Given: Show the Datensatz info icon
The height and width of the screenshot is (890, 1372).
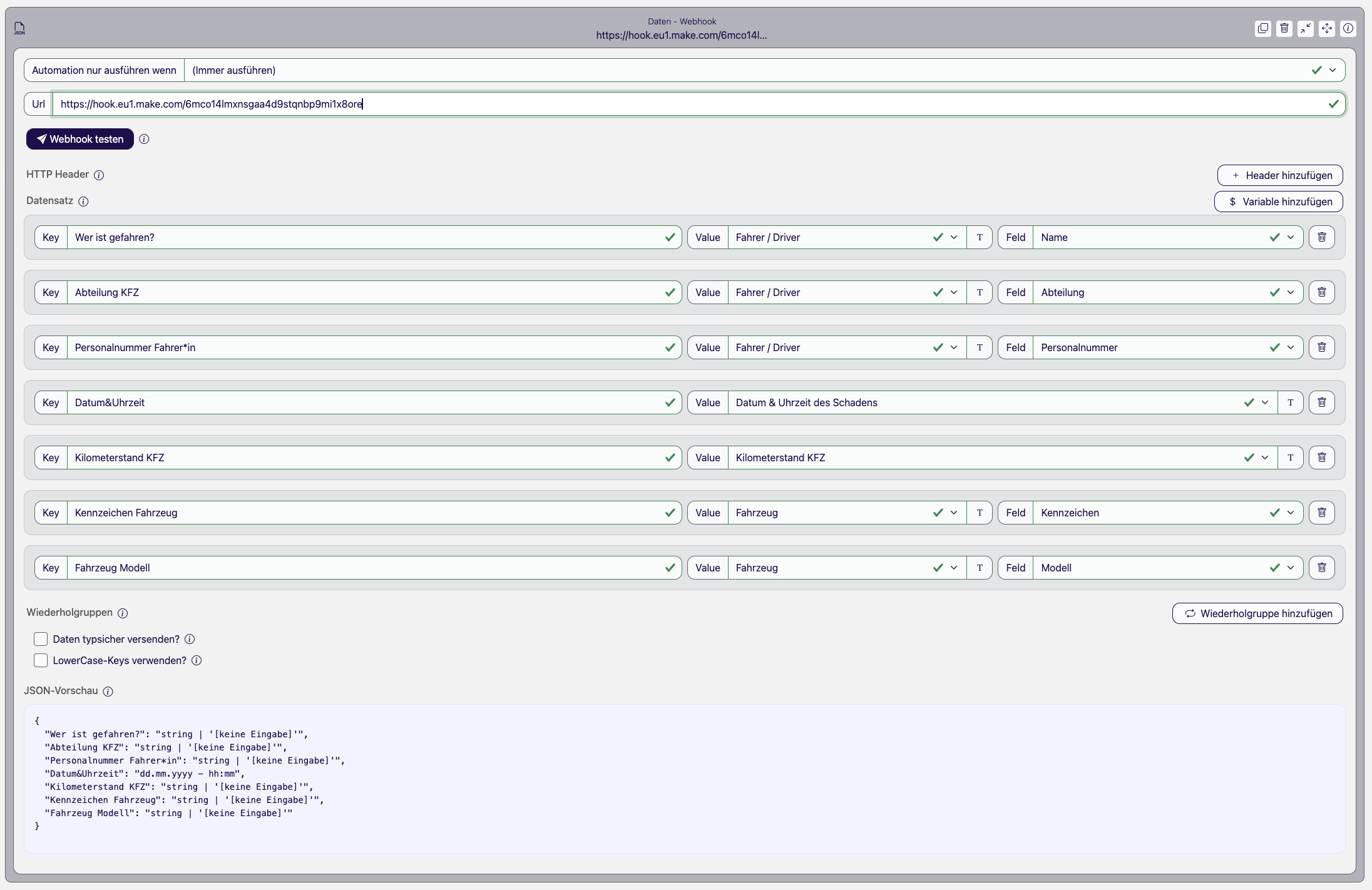Looking at the screenshot, I should coord(83,202).
